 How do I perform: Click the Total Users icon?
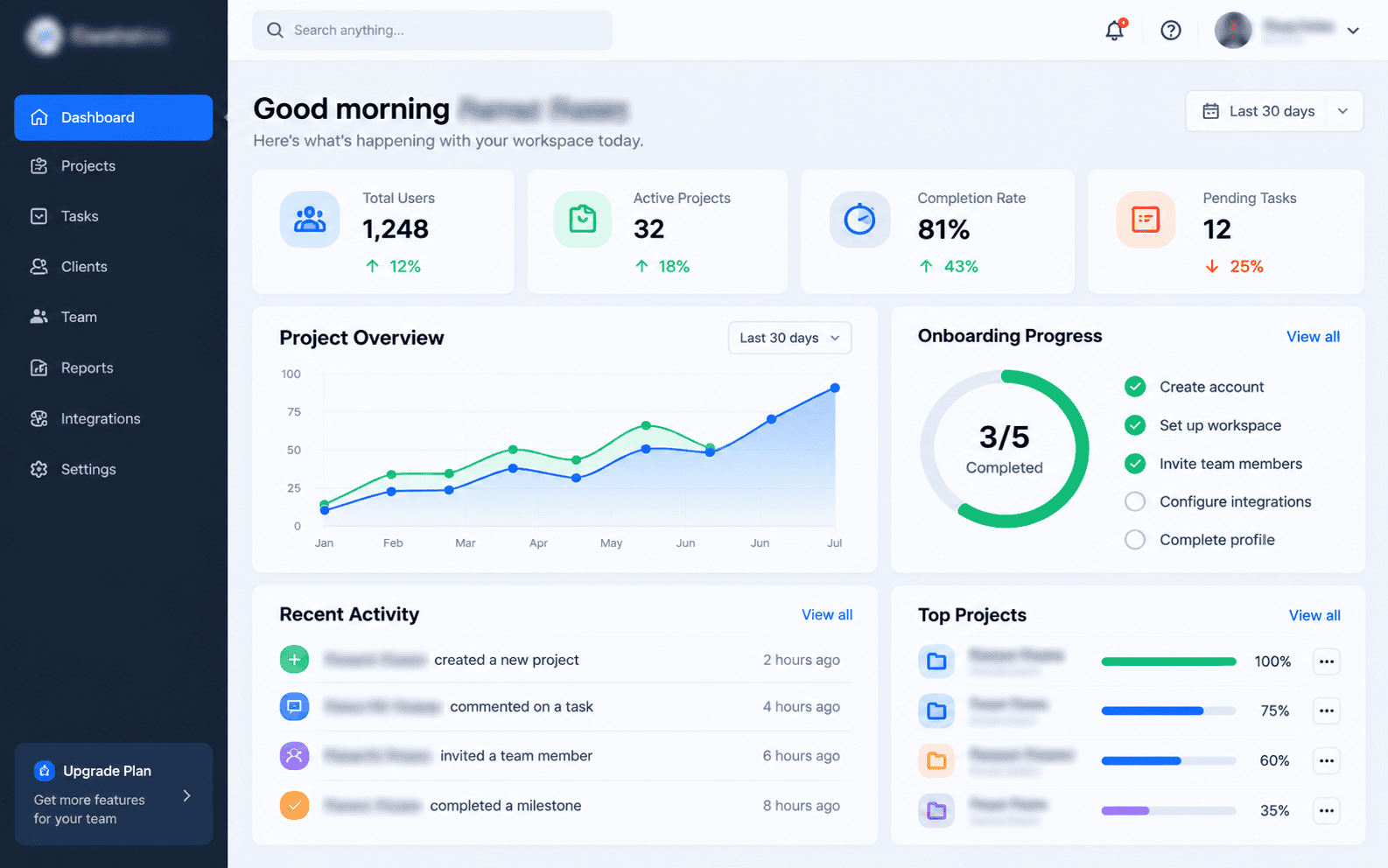click(310, 219)
